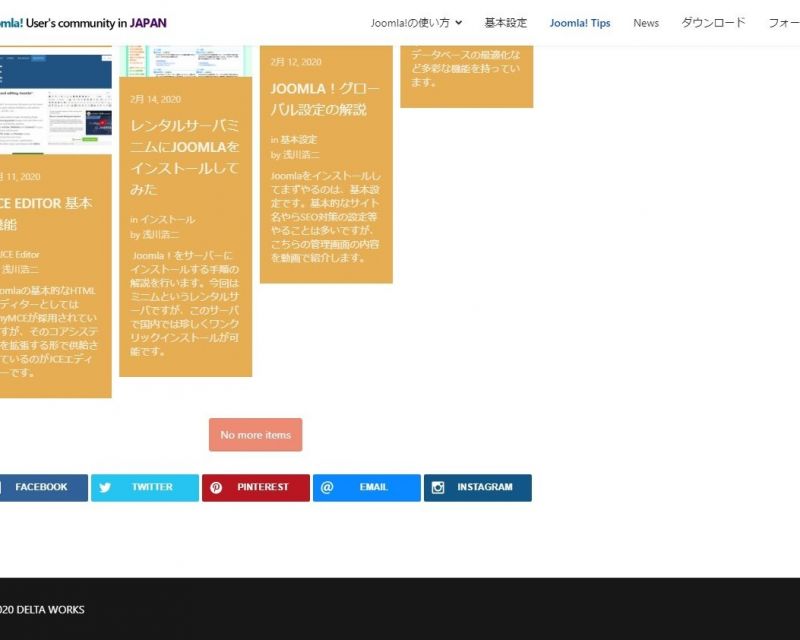This screenshot has width=800, height=640.
Task: Select Joomla! Tips in the navigation bar
Action: coord(579,23)
